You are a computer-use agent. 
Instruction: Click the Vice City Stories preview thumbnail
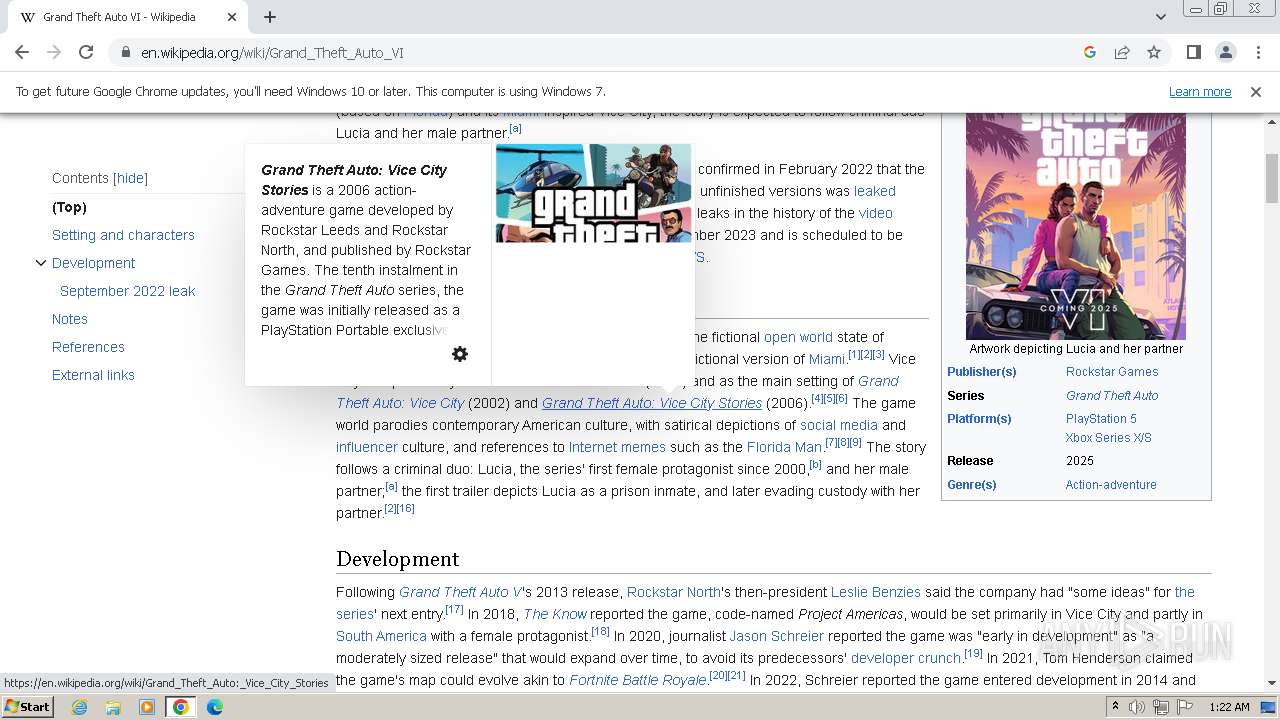coord(593,193)
